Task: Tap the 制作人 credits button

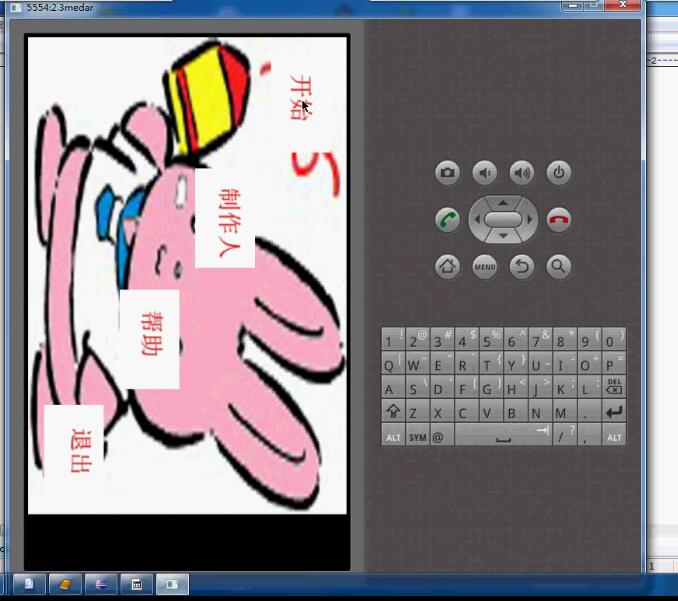Action: click(225, 218)
